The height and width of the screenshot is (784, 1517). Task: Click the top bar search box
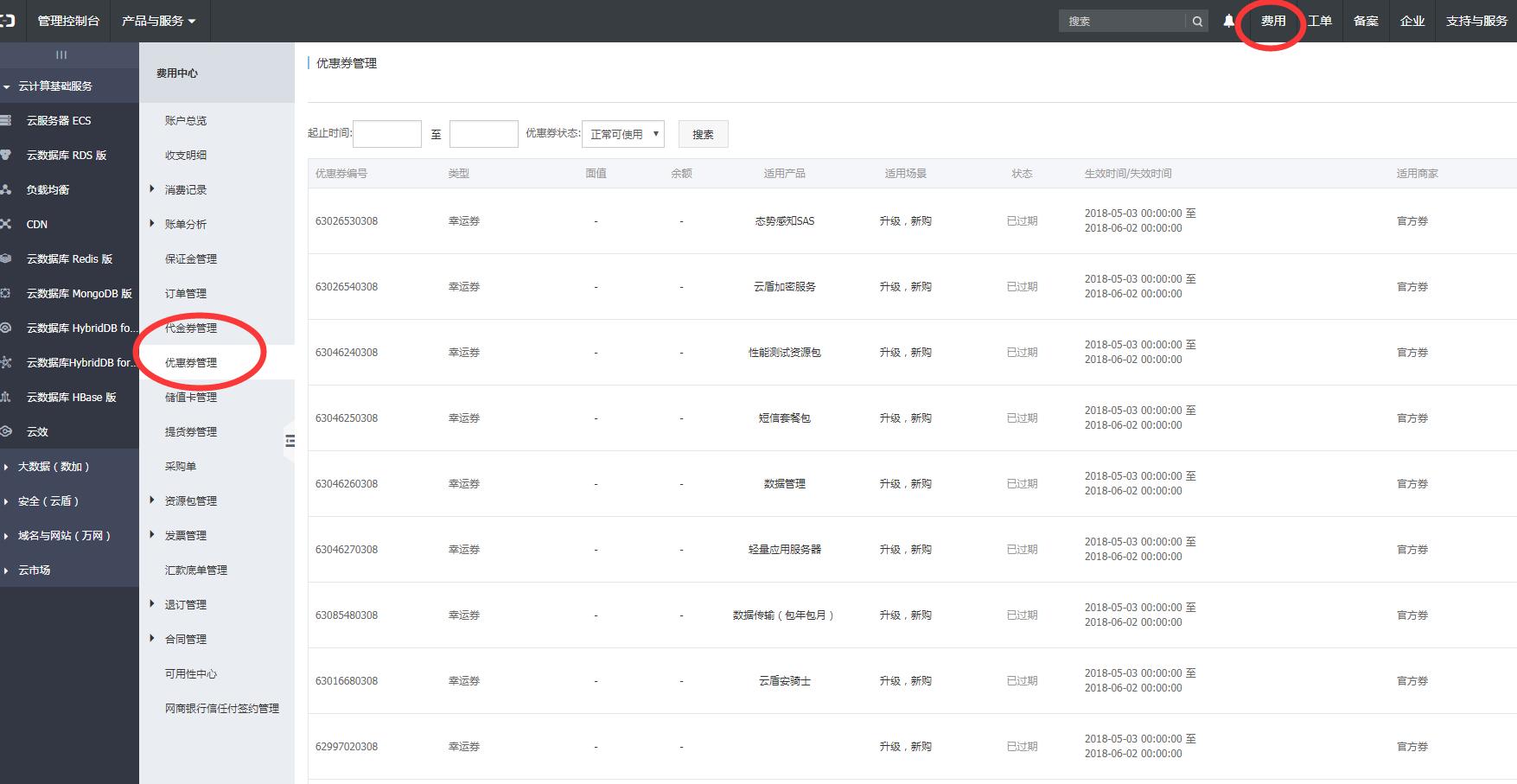[x=1123, y=22]
